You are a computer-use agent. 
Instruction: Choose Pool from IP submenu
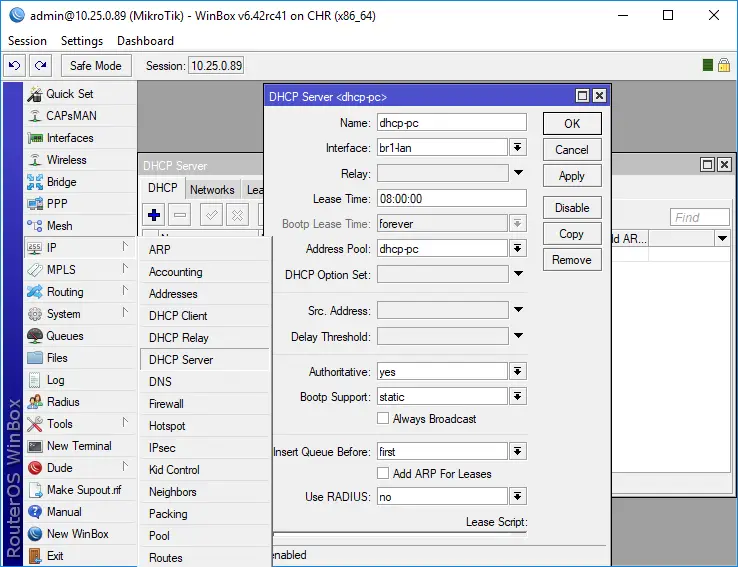coord(205,535)
